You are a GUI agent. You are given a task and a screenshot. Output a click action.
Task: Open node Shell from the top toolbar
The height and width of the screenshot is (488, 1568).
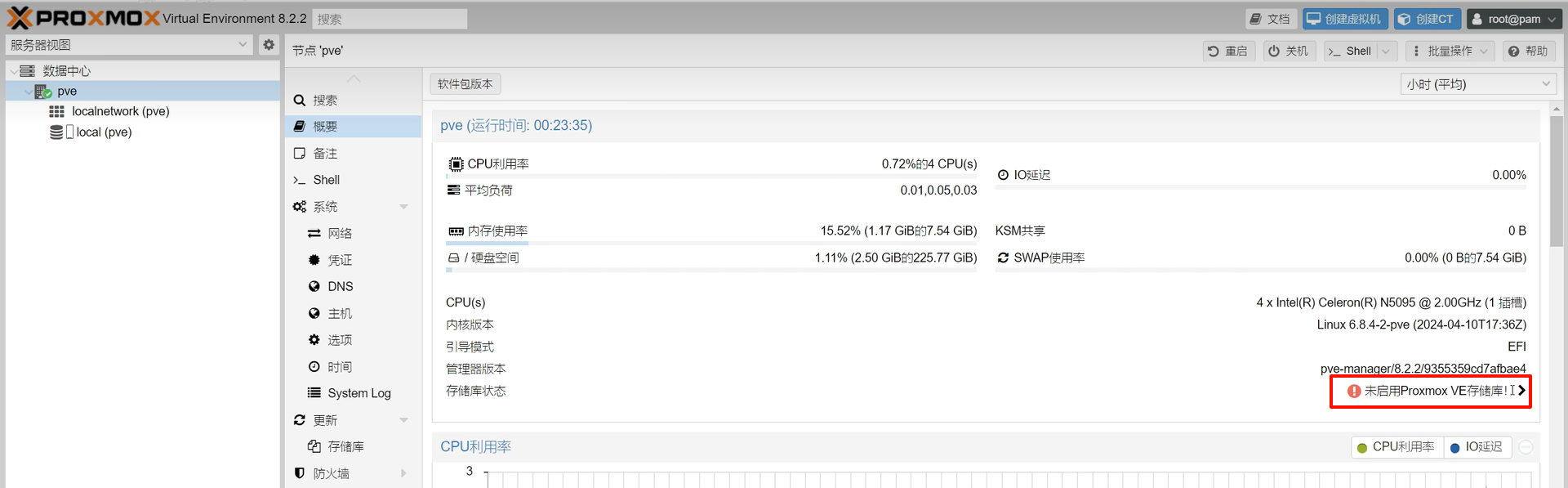click(x=1351, y=51)
